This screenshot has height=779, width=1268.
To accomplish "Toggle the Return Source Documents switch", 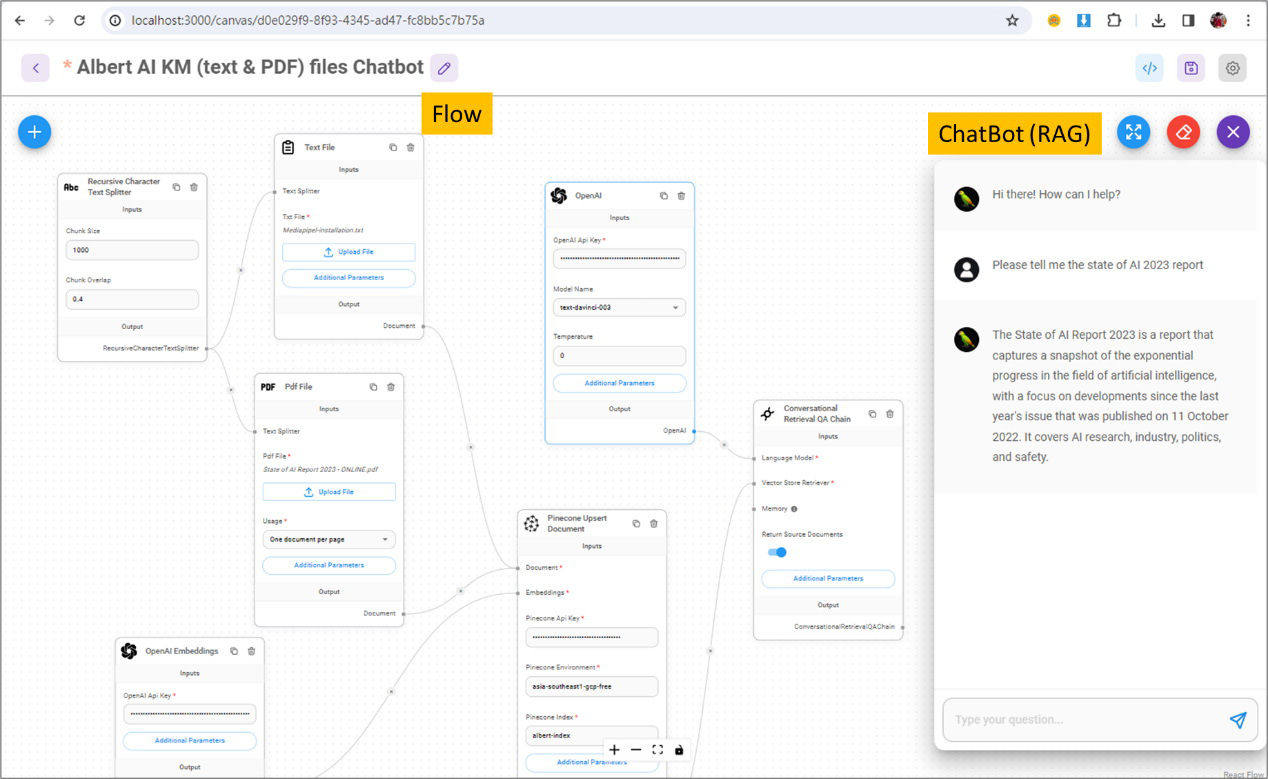I will [777, 552].
